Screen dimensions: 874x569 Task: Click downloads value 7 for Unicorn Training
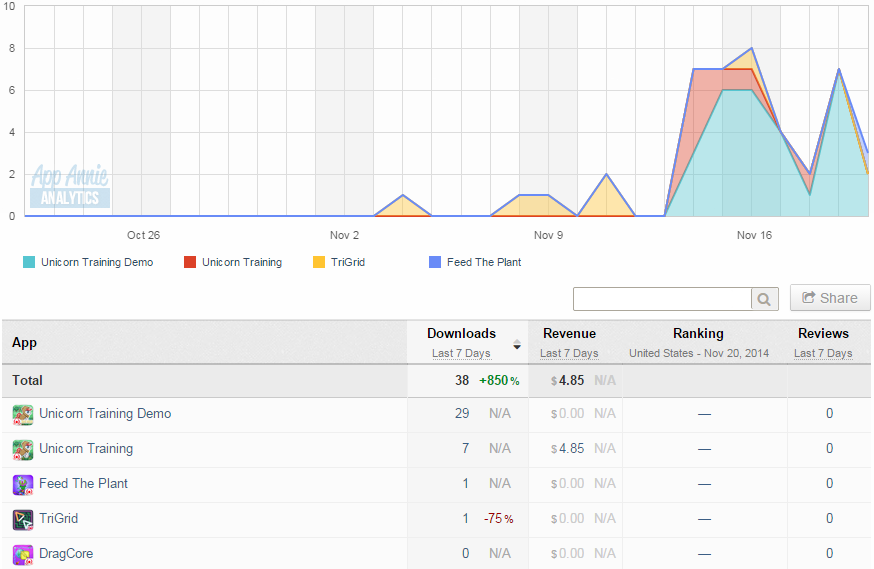[465, 449]
